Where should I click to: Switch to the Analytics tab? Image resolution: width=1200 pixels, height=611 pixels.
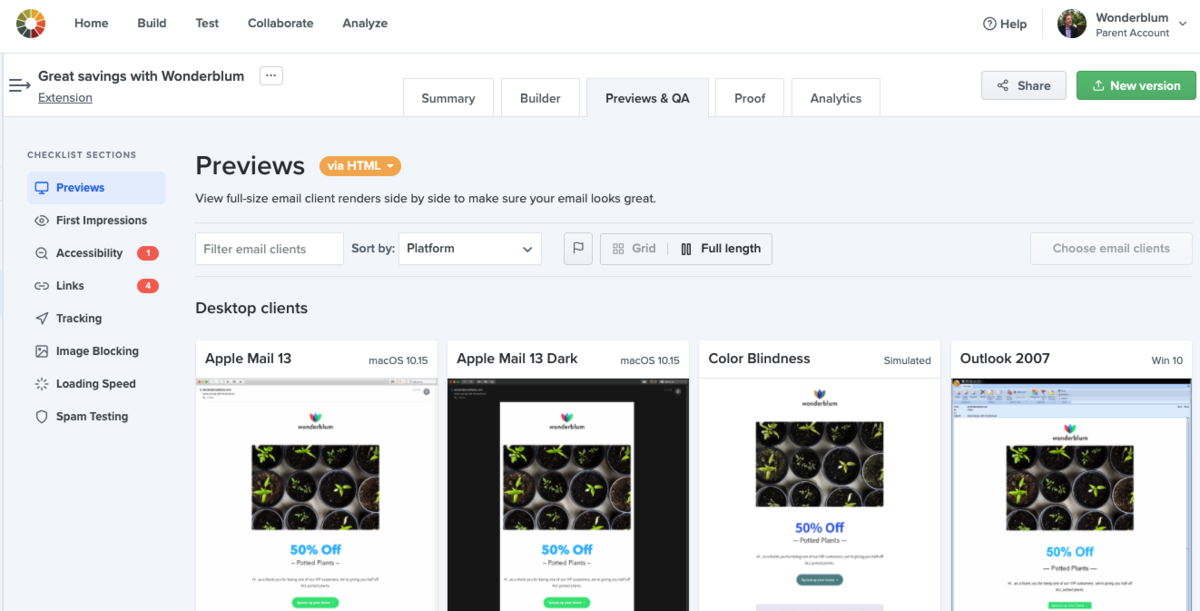[x=835, y=98]
